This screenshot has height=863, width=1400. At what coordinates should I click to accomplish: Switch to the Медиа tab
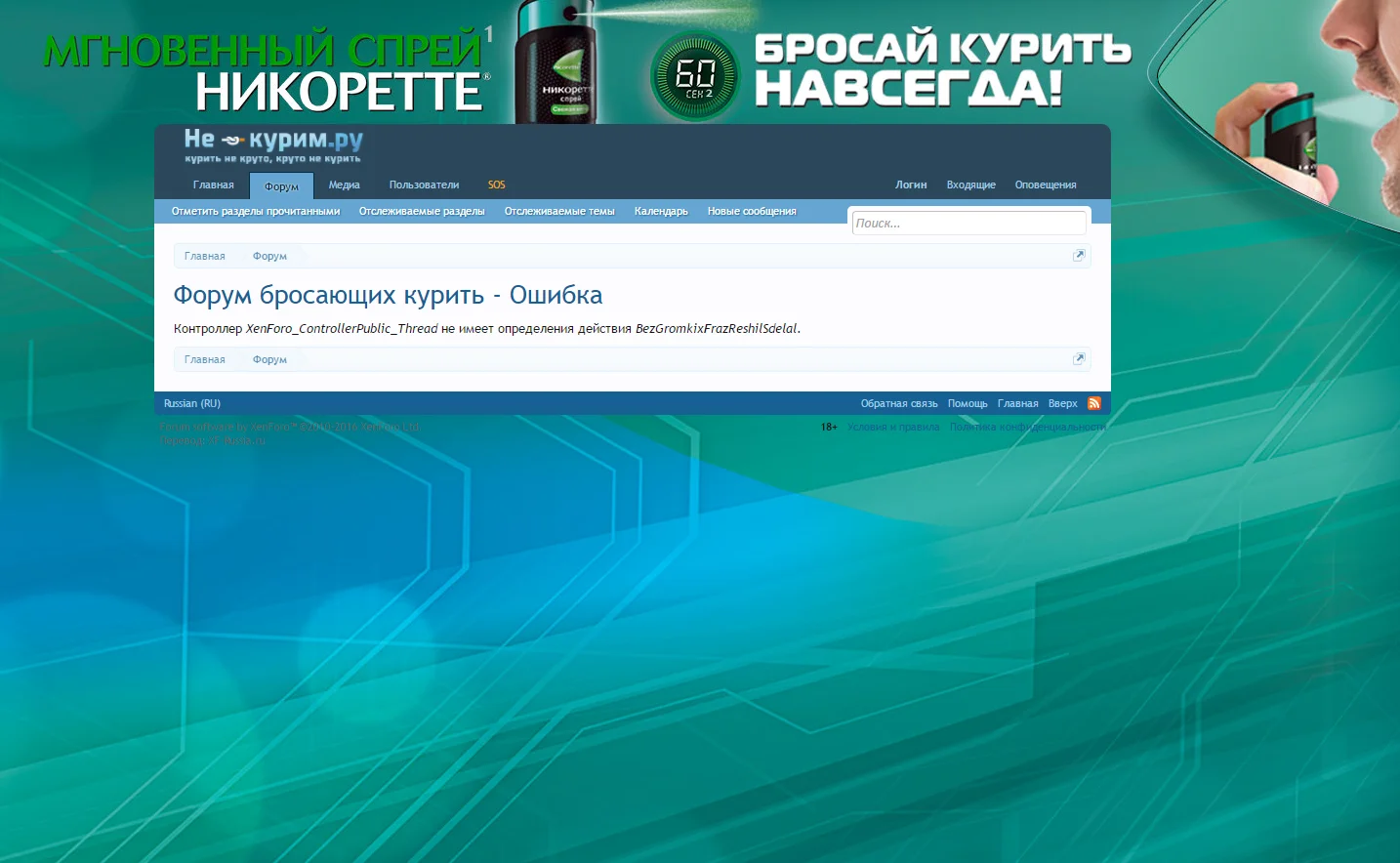[x=344, y=185]
